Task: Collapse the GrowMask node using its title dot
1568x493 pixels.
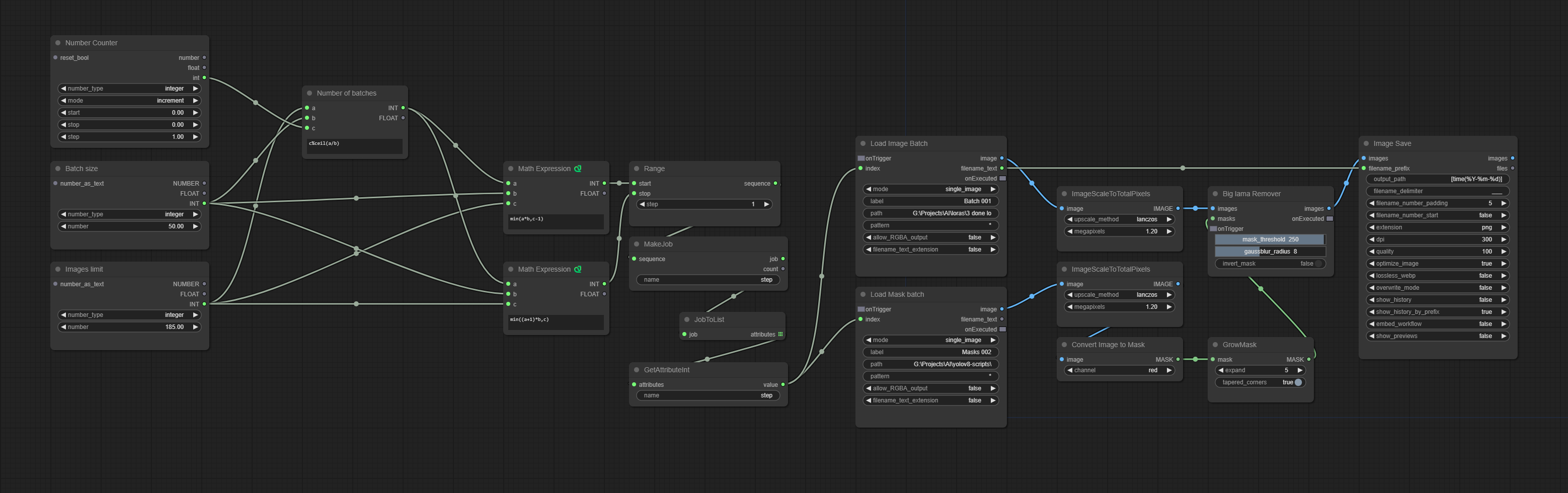Action: pos(1215,345)
